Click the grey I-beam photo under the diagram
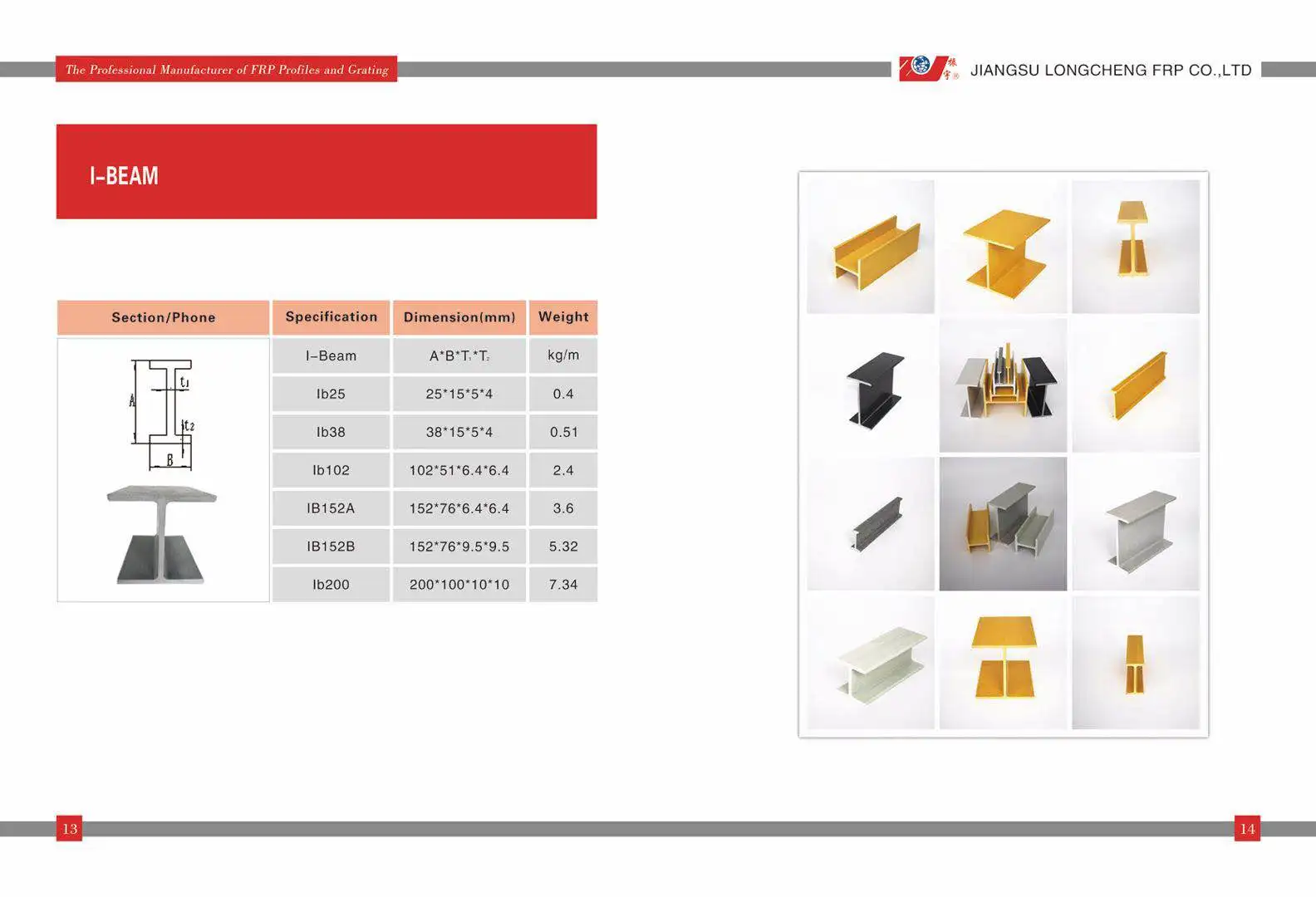Image resolution: width=1316 pixels, height=897 pixels. tap(162, 534)
